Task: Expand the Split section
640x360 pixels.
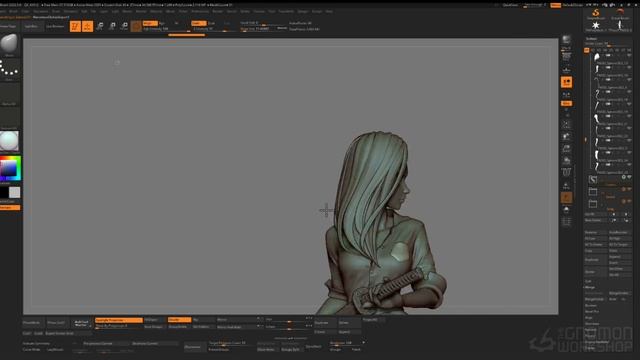Action: [589, 281]
